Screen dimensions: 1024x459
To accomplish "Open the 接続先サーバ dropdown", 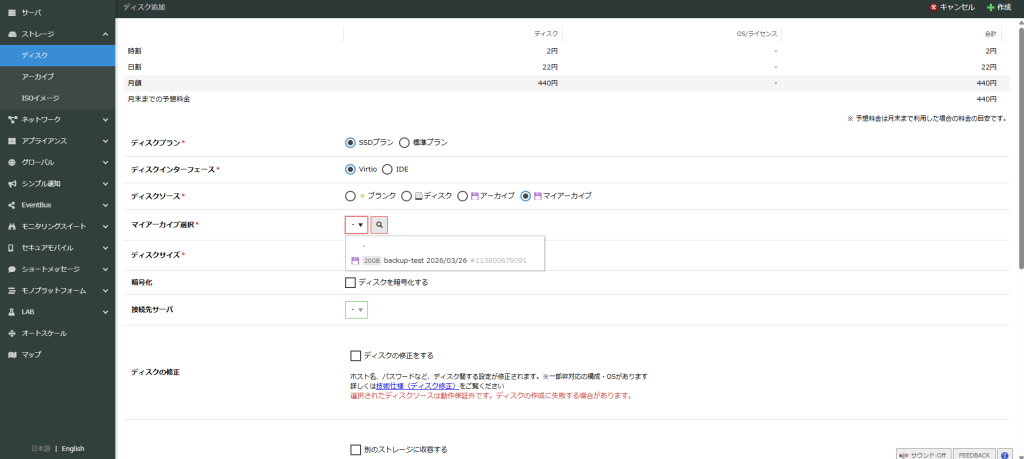I will pos(356,310).
